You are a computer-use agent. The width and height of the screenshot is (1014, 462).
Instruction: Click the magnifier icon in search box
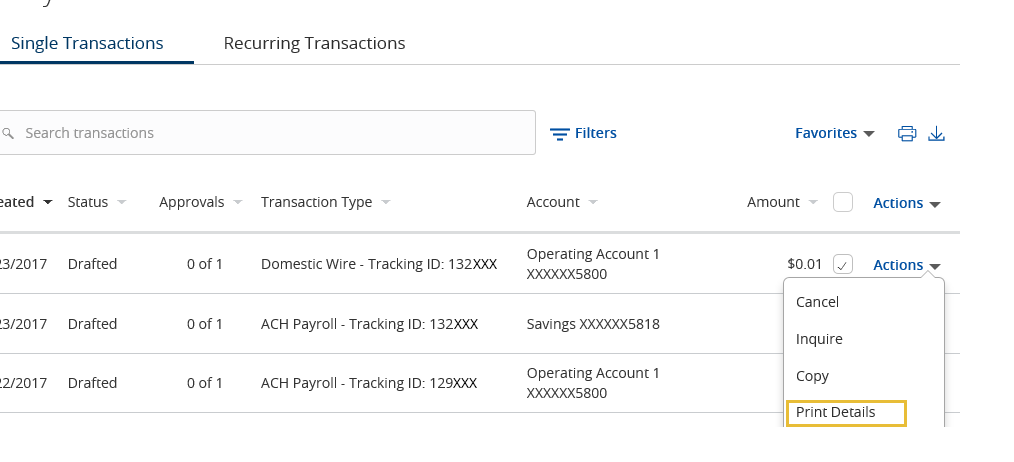coord(8,133)
